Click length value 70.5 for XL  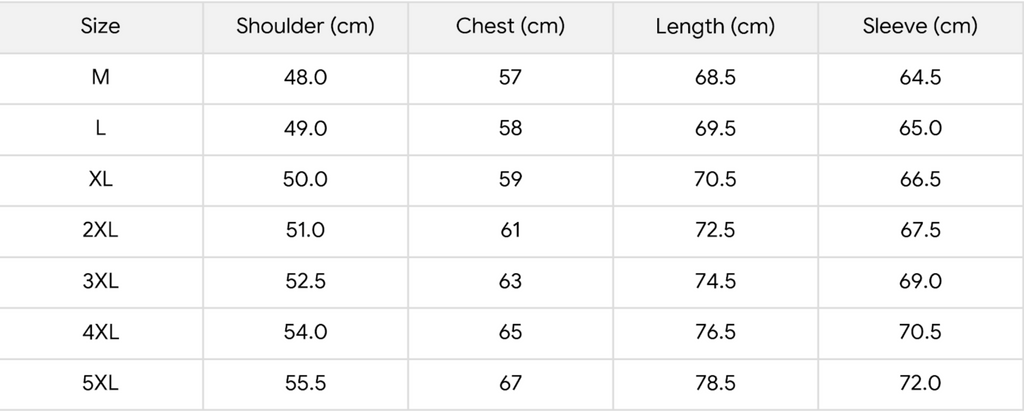point(715,180)
